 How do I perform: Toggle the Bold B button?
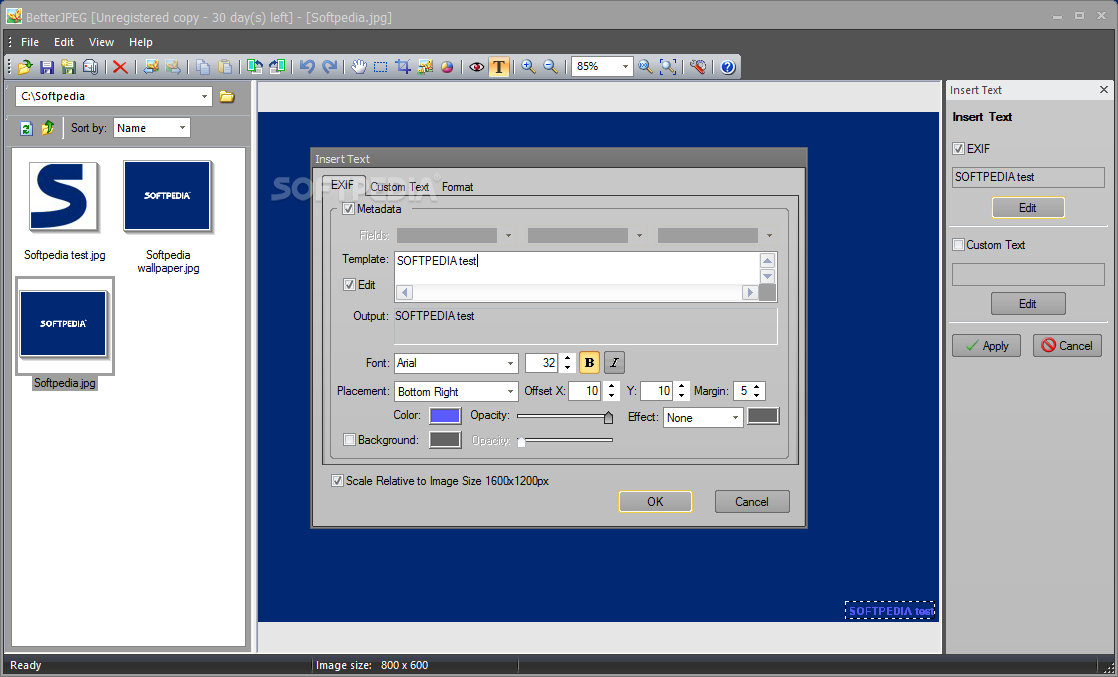pos(589,363)
